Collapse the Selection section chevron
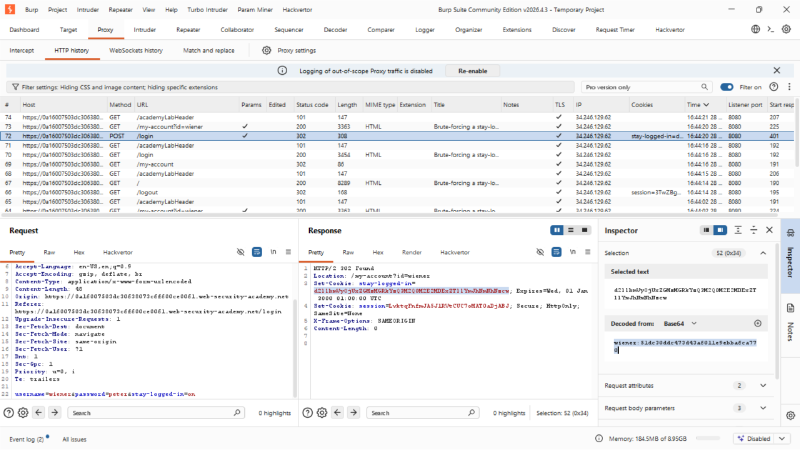The width and height of the screenshot is (800, 450). (763, 253)
